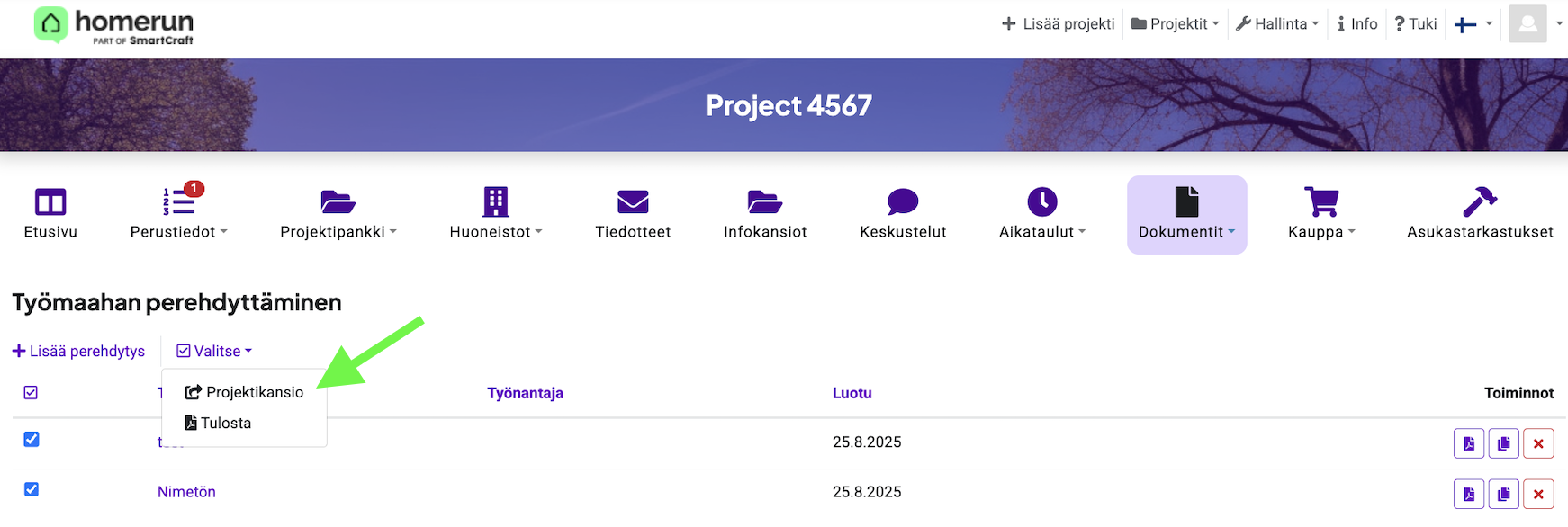Click the homerun logo
Screen dimensions: 1568x527
(114, 25)
